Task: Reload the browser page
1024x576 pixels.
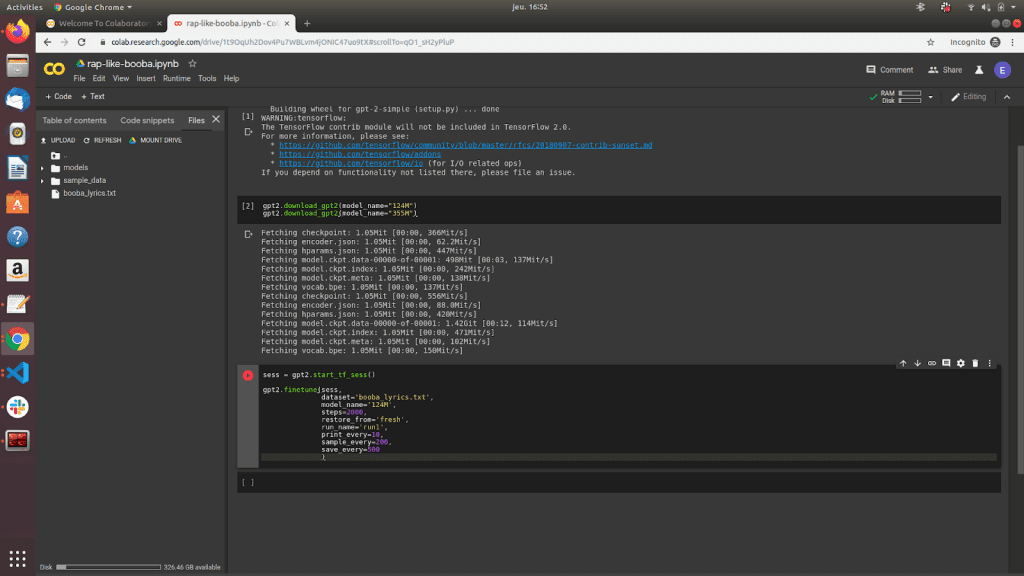Action: tap(82, 42)
